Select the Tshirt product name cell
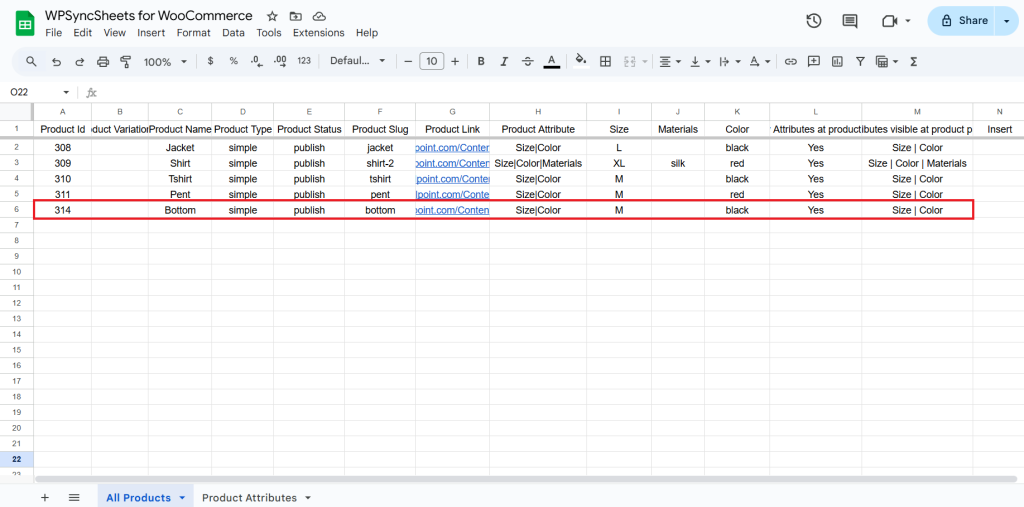 coord(180,179)
